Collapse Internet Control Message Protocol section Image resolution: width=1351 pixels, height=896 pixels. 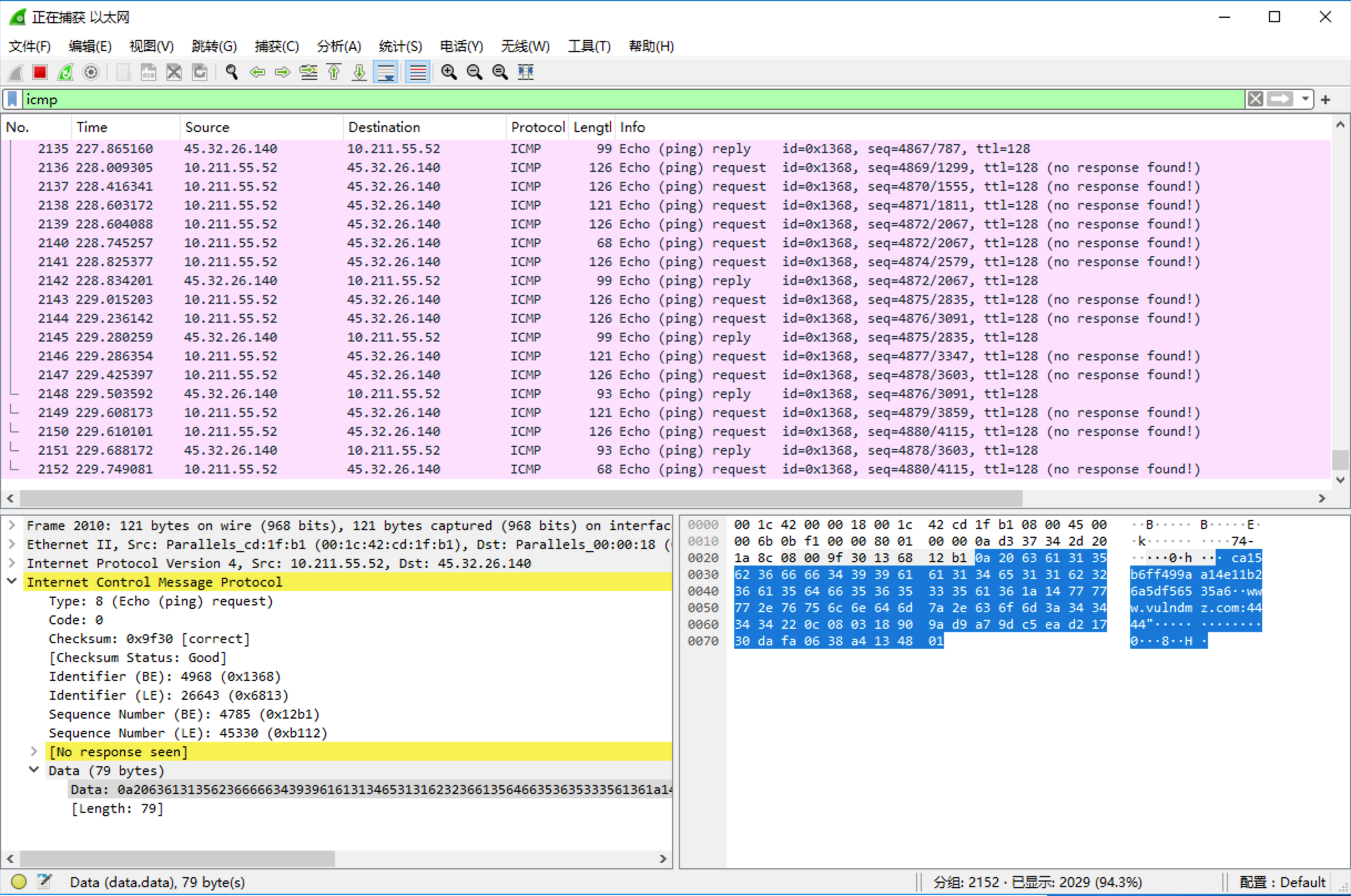coord(12,582)
